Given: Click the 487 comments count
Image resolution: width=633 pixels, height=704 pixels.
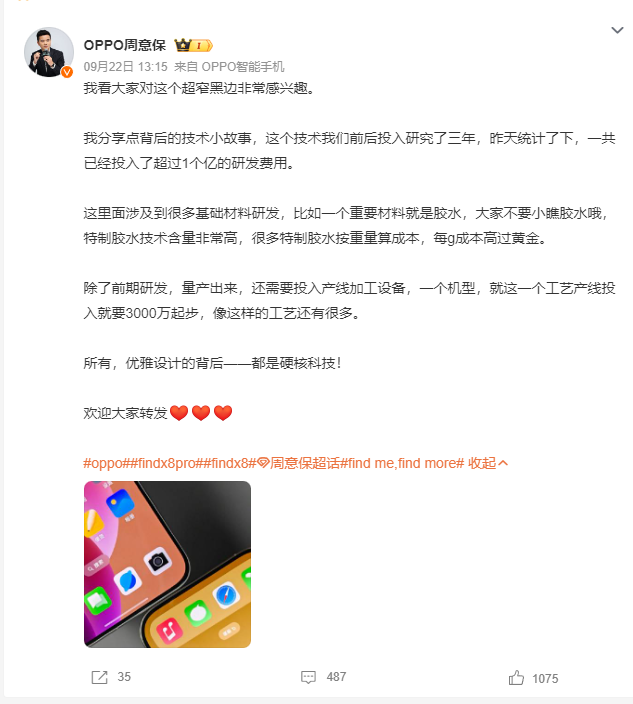Looking at the screenshot, I should (336, 677).
